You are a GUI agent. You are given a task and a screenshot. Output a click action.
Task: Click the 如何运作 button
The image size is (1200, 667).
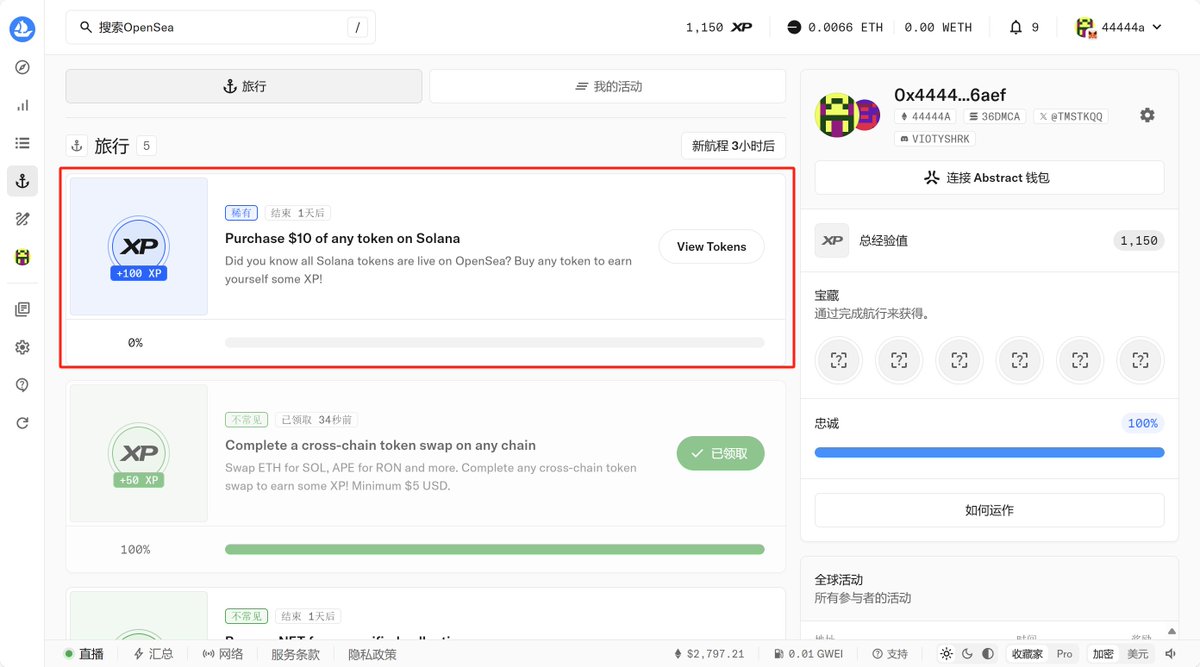[x=989, y=510]
